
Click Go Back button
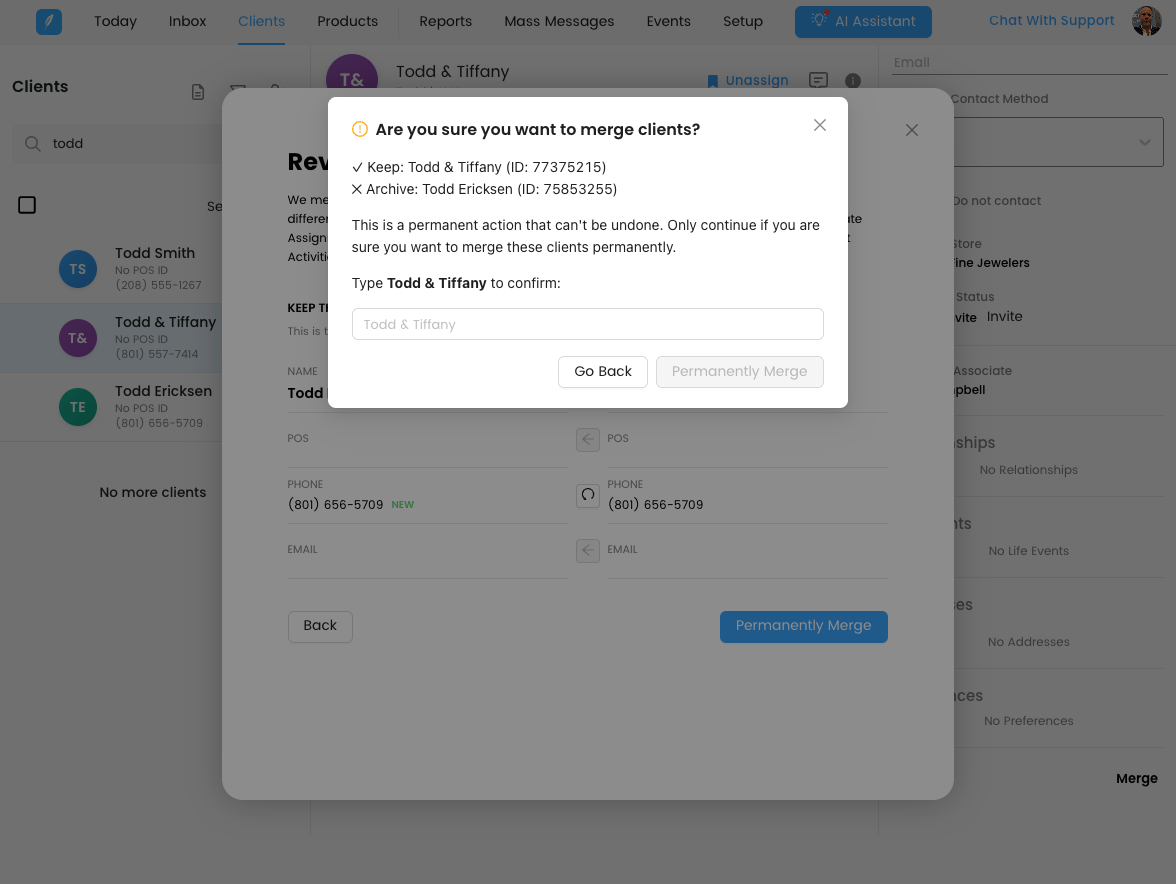[x=603, y=372]
